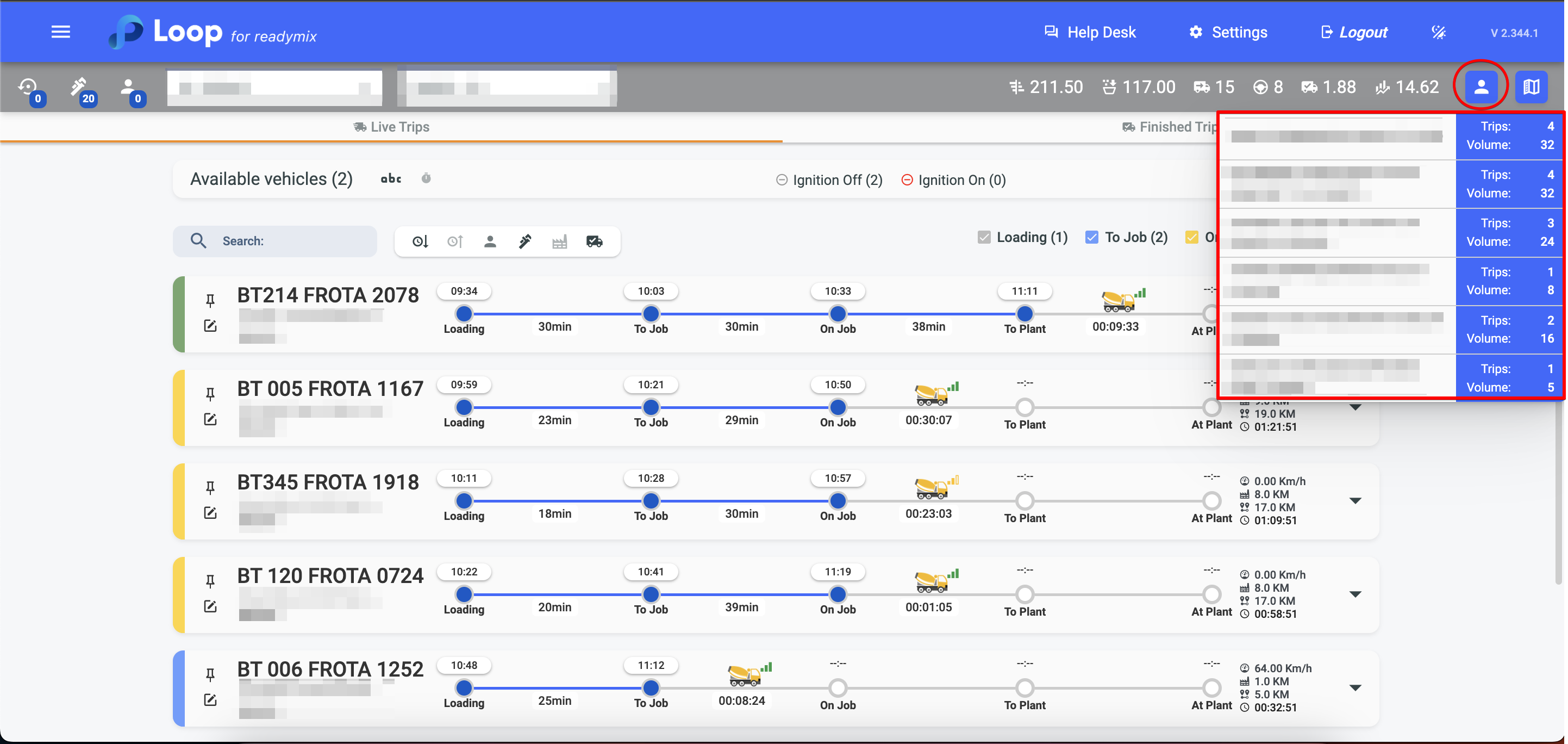Pin the BT214 FROTA 2078 trip
This screenshot has height=744, width=1568.
click(x=210, y=300)
